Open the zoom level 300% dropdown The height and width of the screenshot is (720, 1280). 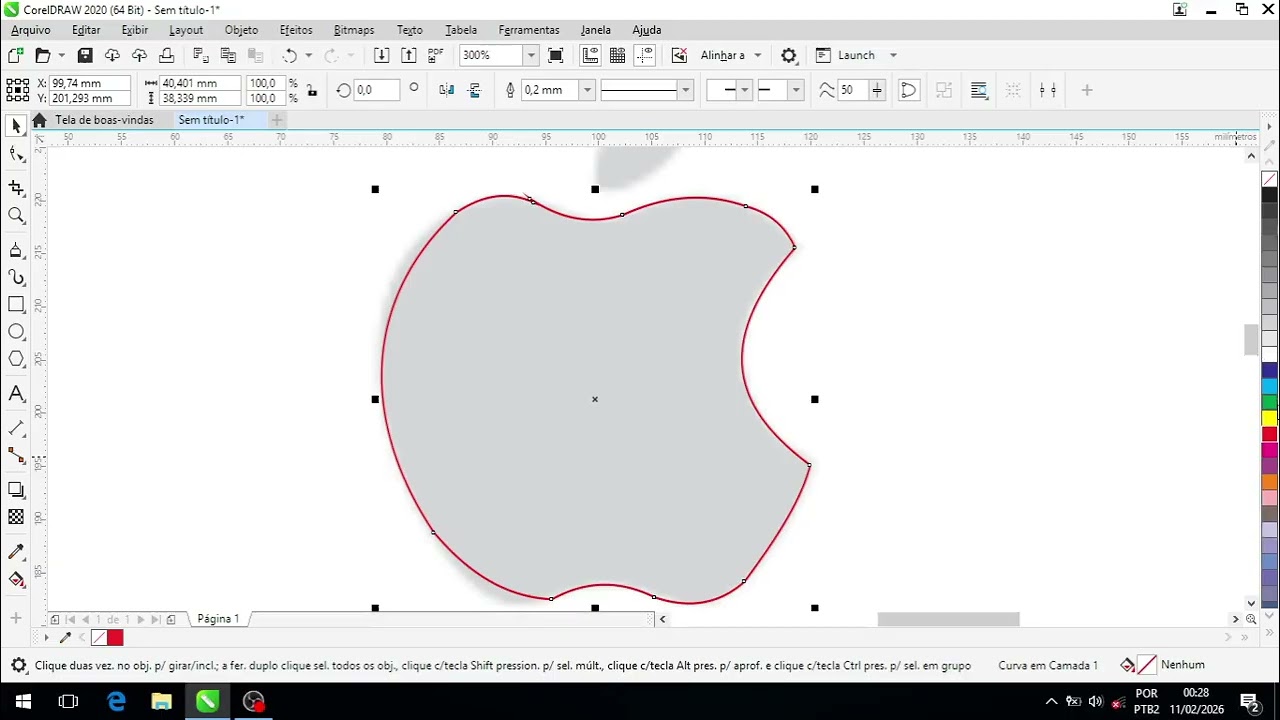(x=531, y=55)
